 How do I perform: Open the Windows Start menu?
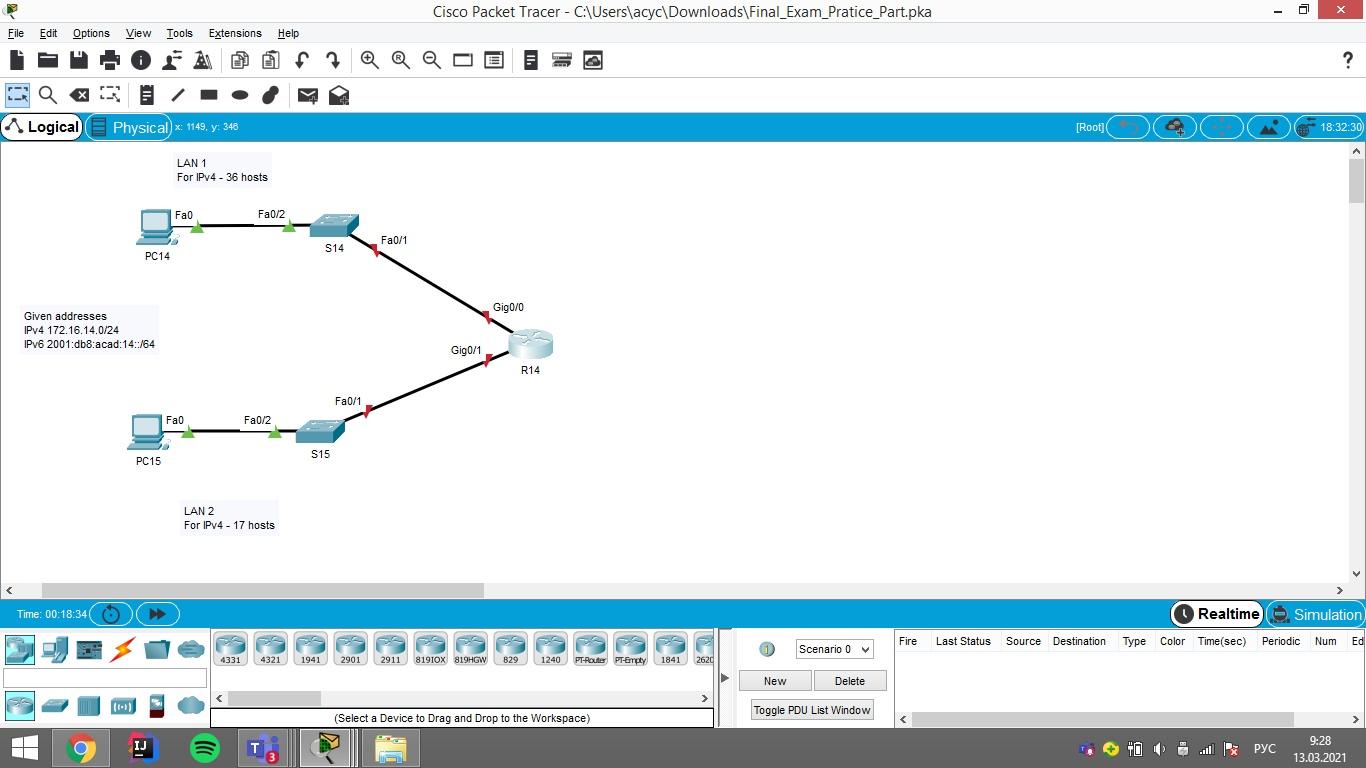point(24,748)
